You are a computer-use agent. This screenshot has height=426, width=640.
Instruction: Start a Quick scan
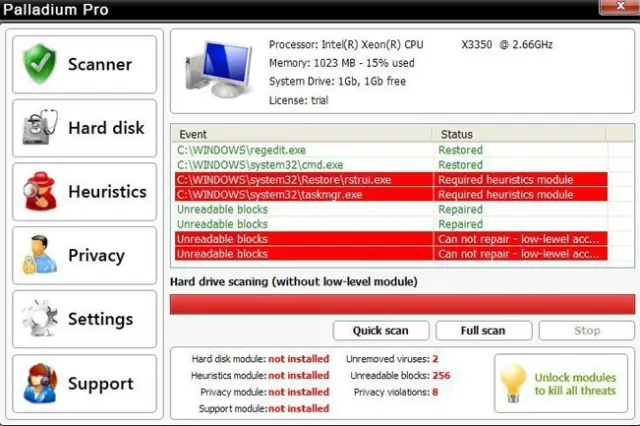click(x=381, y=331)
